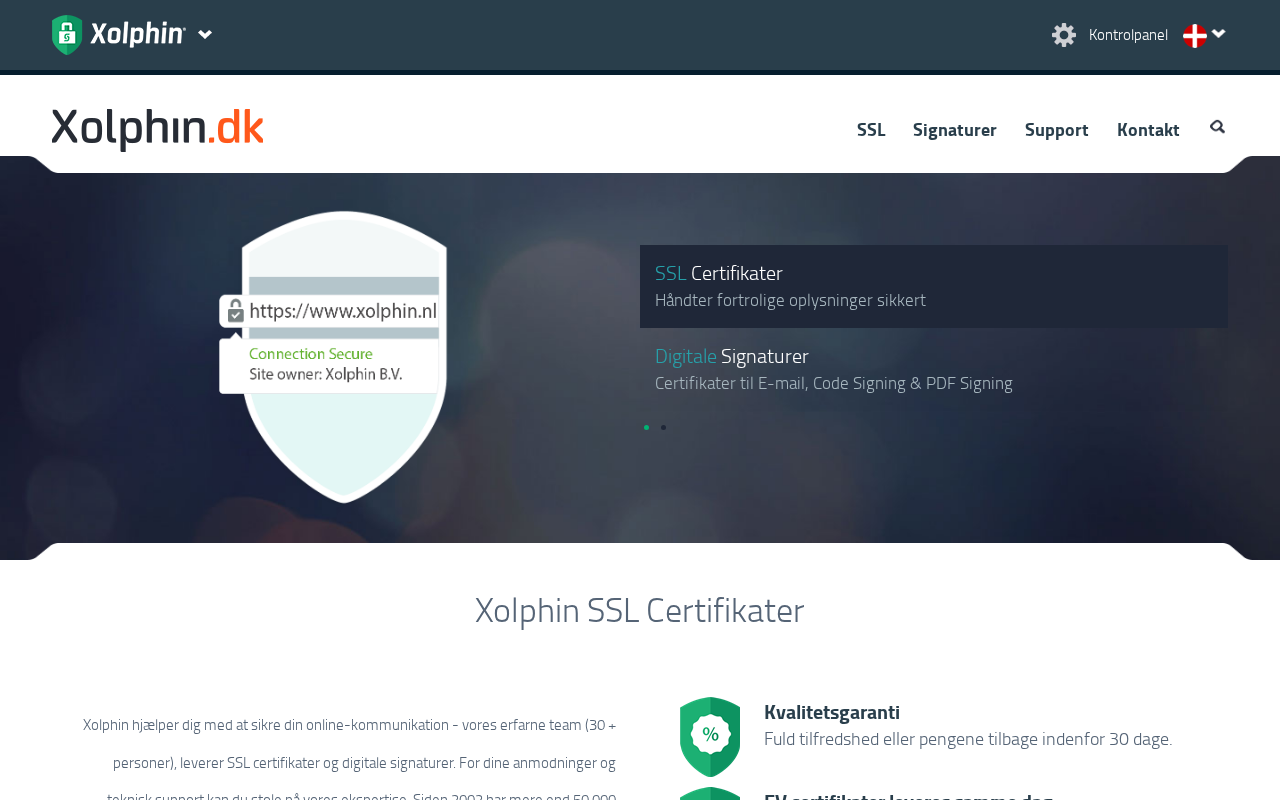Click the Kontrolpanel gear icon

coord(1064,35)
